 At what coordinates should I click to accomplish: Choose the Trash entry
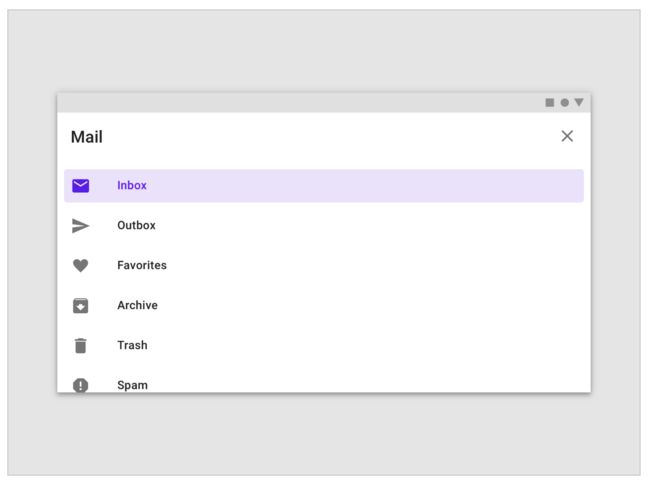point(132,345)
